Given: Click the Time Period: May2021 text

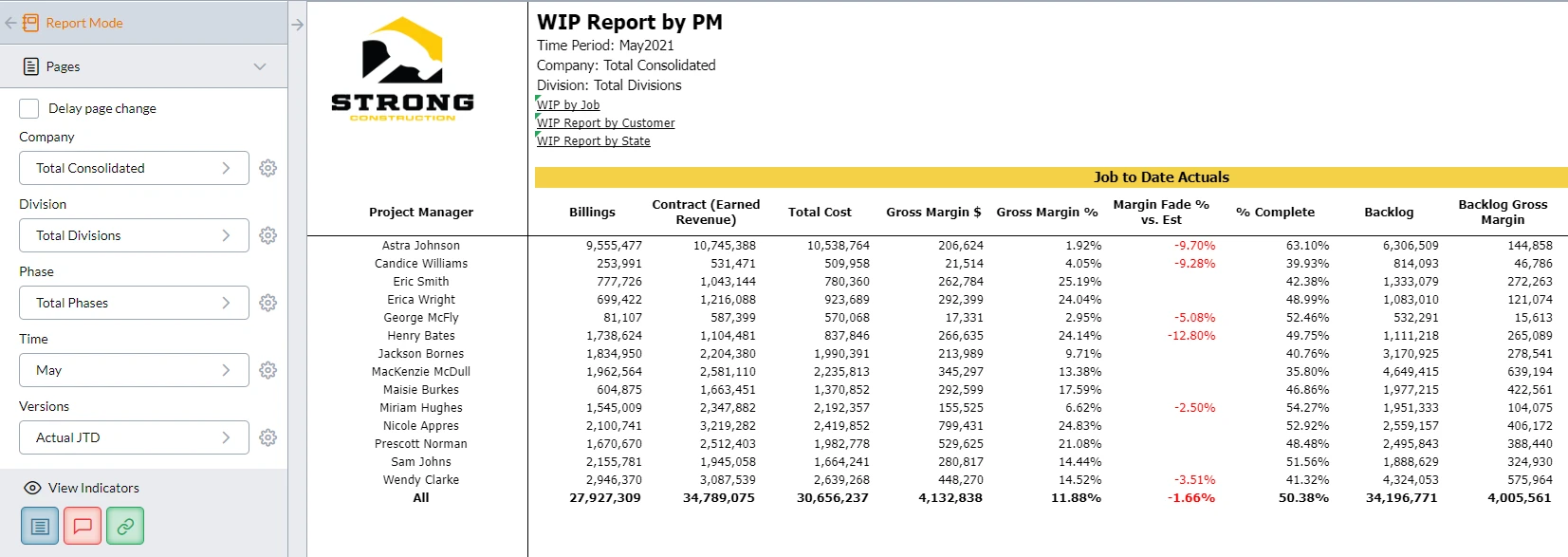Looking at the screenshot, I should point(605,46).
